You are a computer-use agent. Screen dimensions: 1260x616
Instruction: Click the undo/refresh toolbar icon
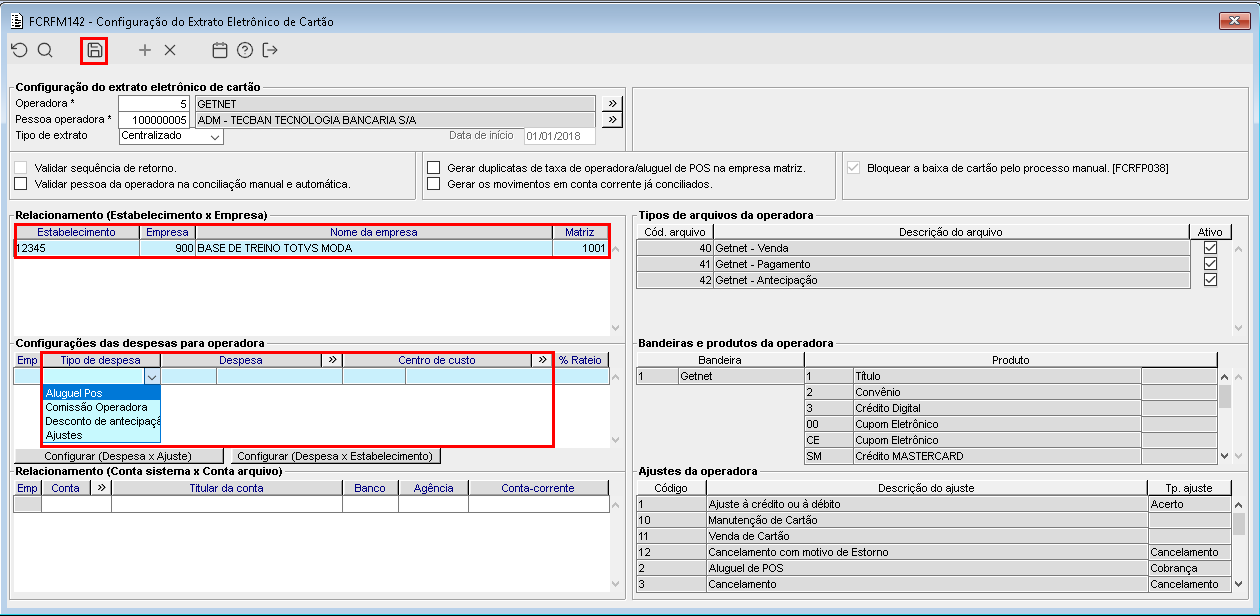tap(20, 50)
